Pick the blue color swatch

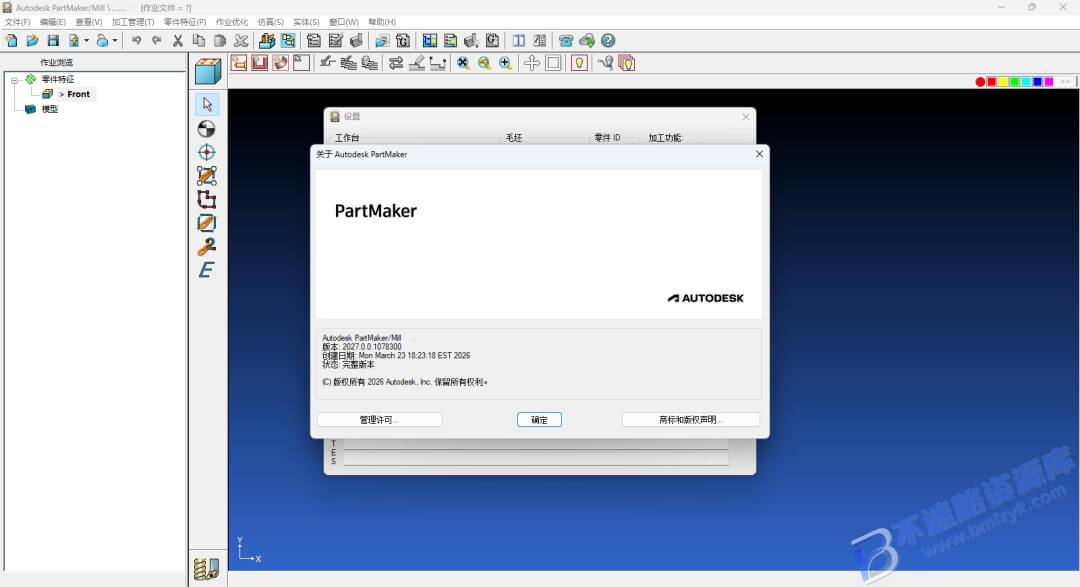[1037, 81]
